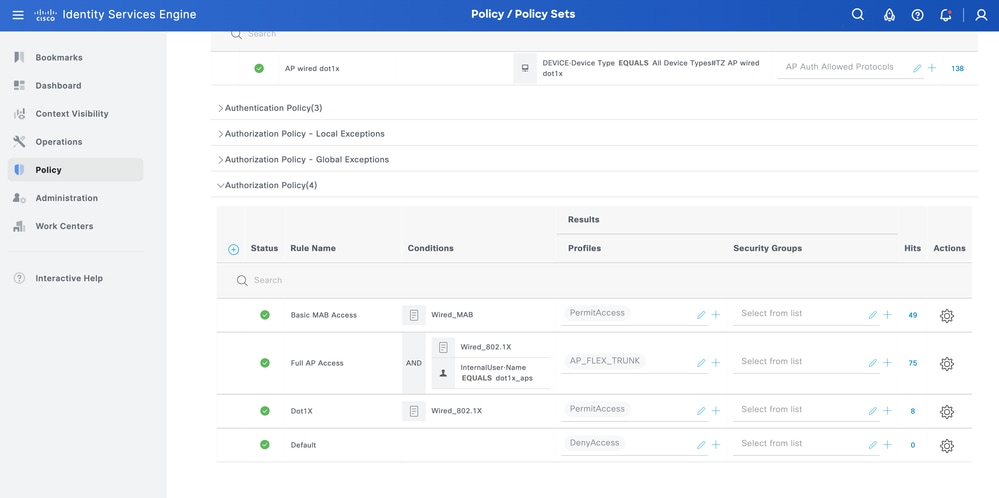Open the user account icon
The width and height of the screenshot is (999, 498).
click(981, 15)
